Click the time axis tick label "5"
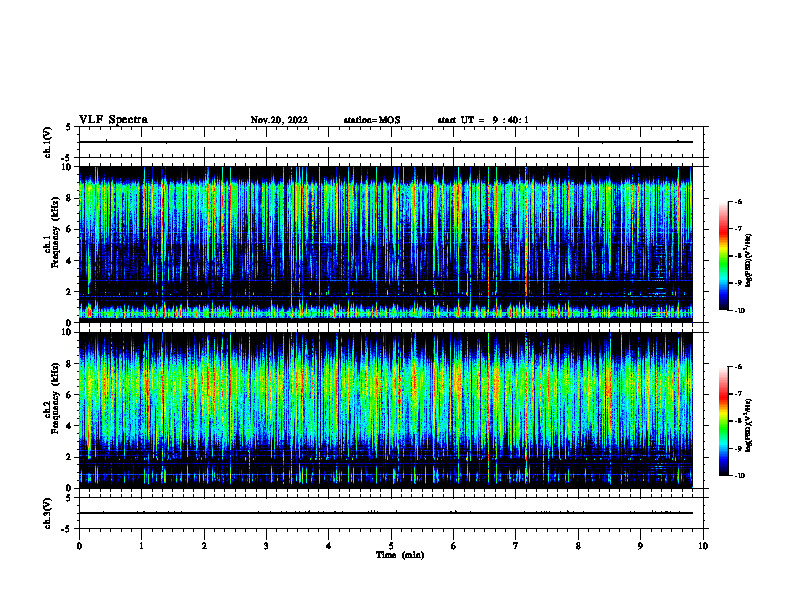Viewport: 792px width, 612px height. click(x=391, y=546)
